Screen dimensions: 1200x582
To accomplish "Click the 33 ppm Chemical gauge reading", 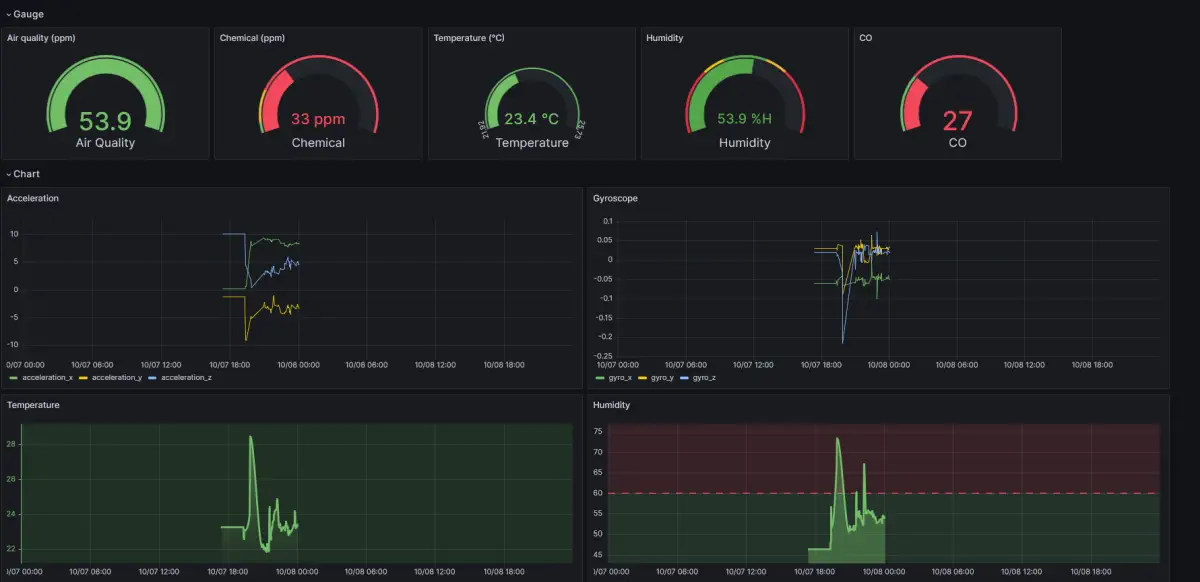I will 318,119.
